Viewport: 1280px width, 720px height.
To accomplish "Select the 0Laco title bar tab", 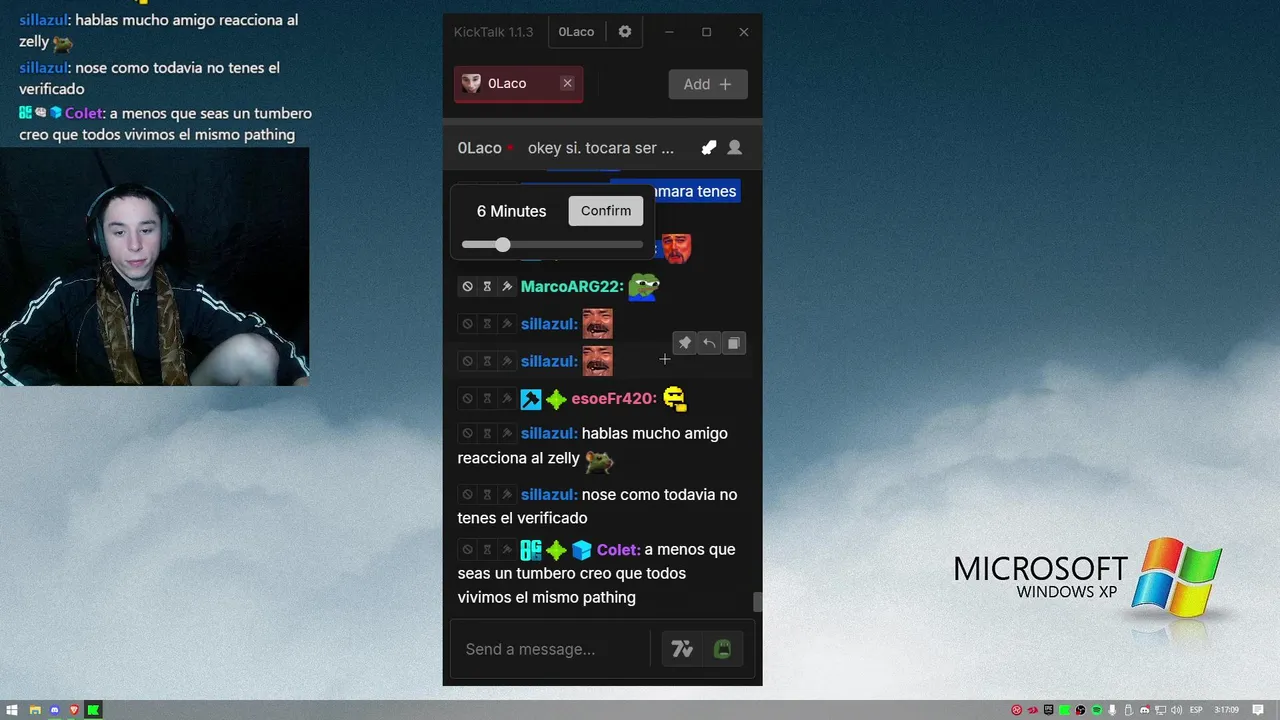I will pyautogui.click(x=576, y=32).
